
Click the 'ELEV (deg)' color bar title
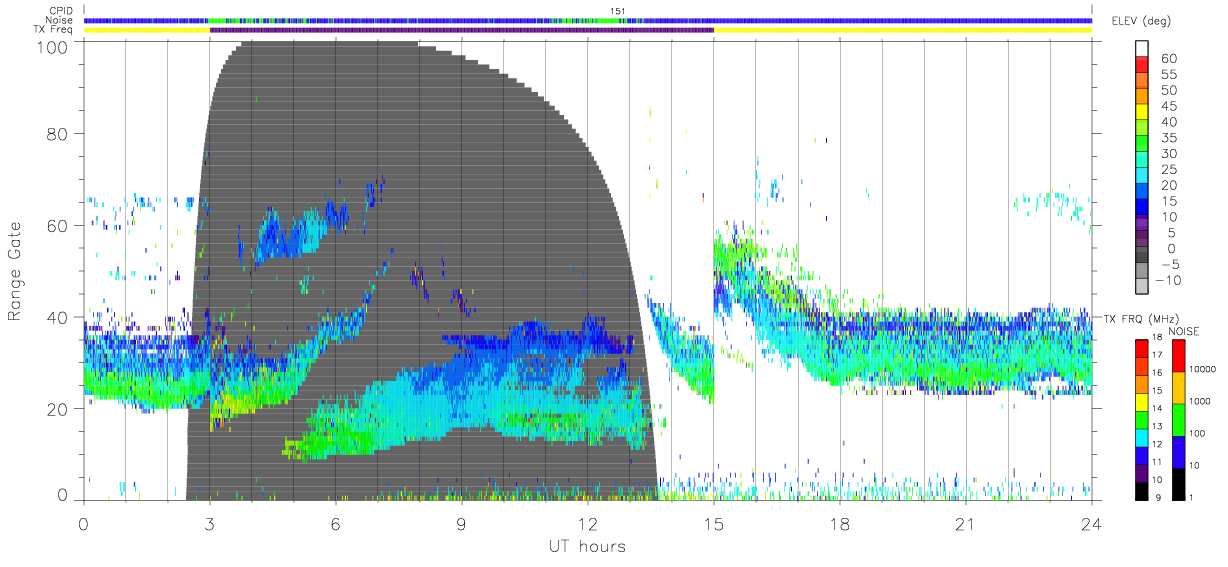pos(1142,21)
